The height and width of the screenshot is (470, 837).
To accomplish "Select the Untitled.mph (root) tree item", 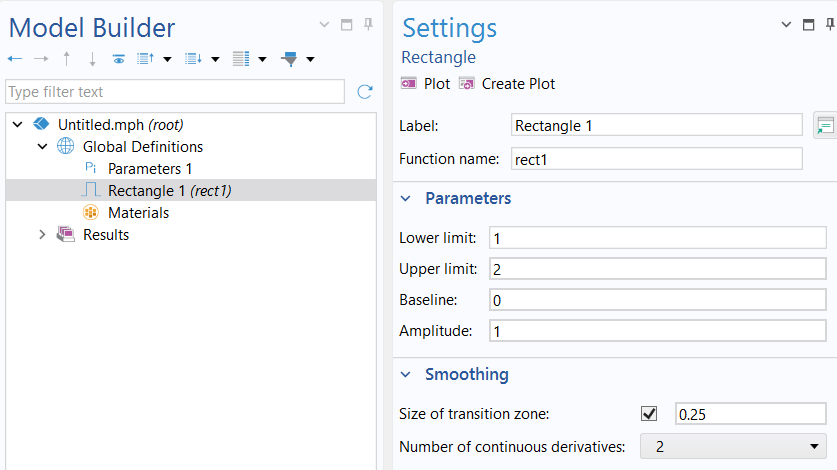I will pos(121,124).
